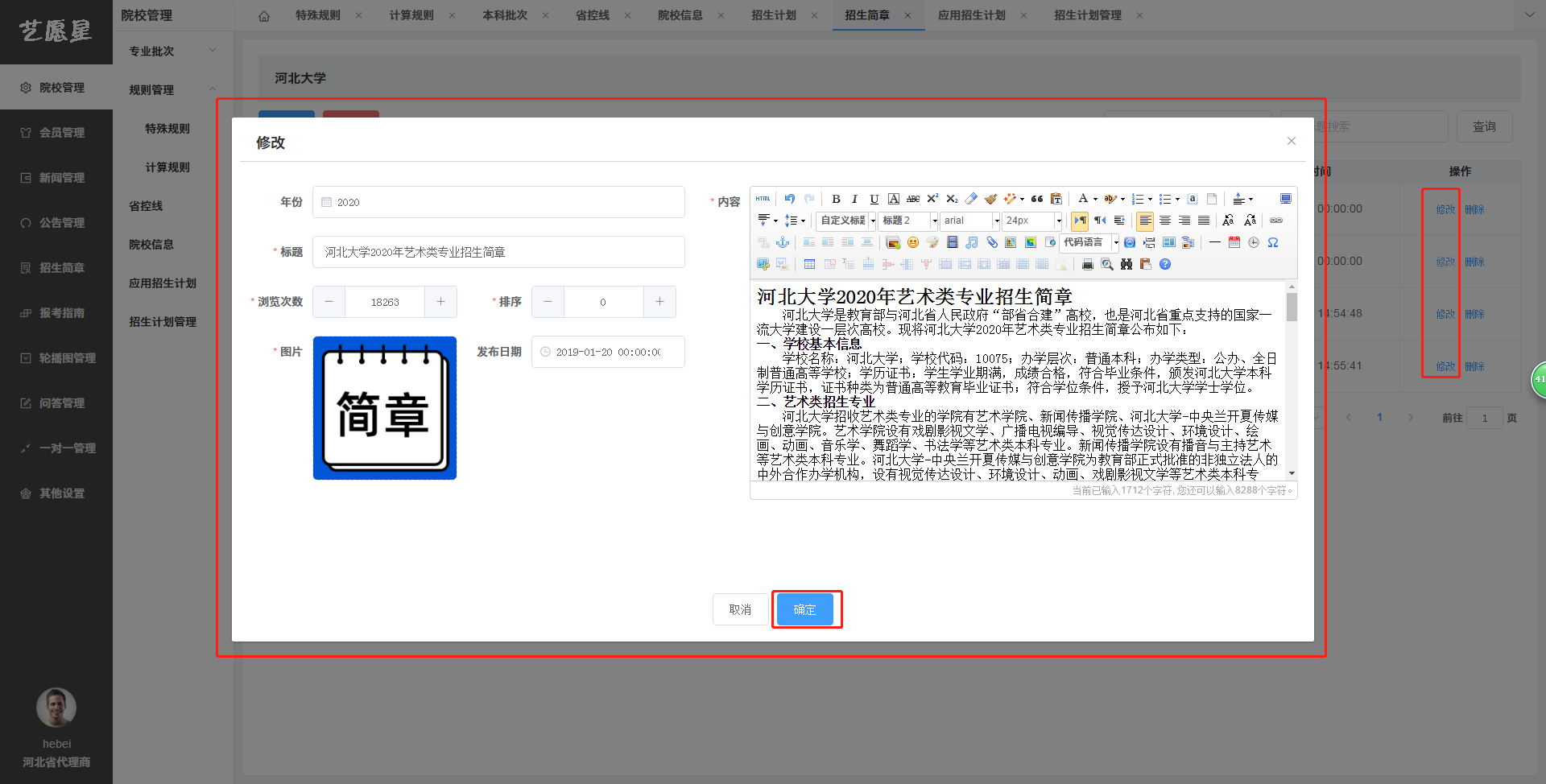Insert blockquote with quote icon

click(x=1037, y=199)
